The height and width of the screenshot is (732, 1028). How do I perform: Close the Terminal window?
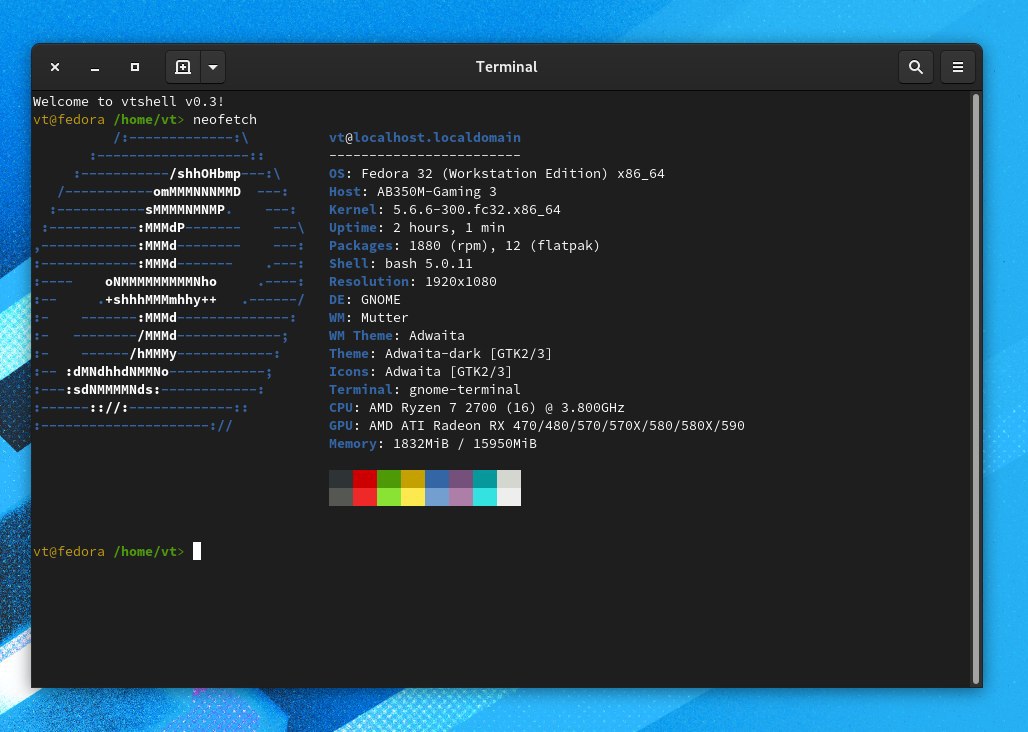pyautogui.click(x=55, y=67)
